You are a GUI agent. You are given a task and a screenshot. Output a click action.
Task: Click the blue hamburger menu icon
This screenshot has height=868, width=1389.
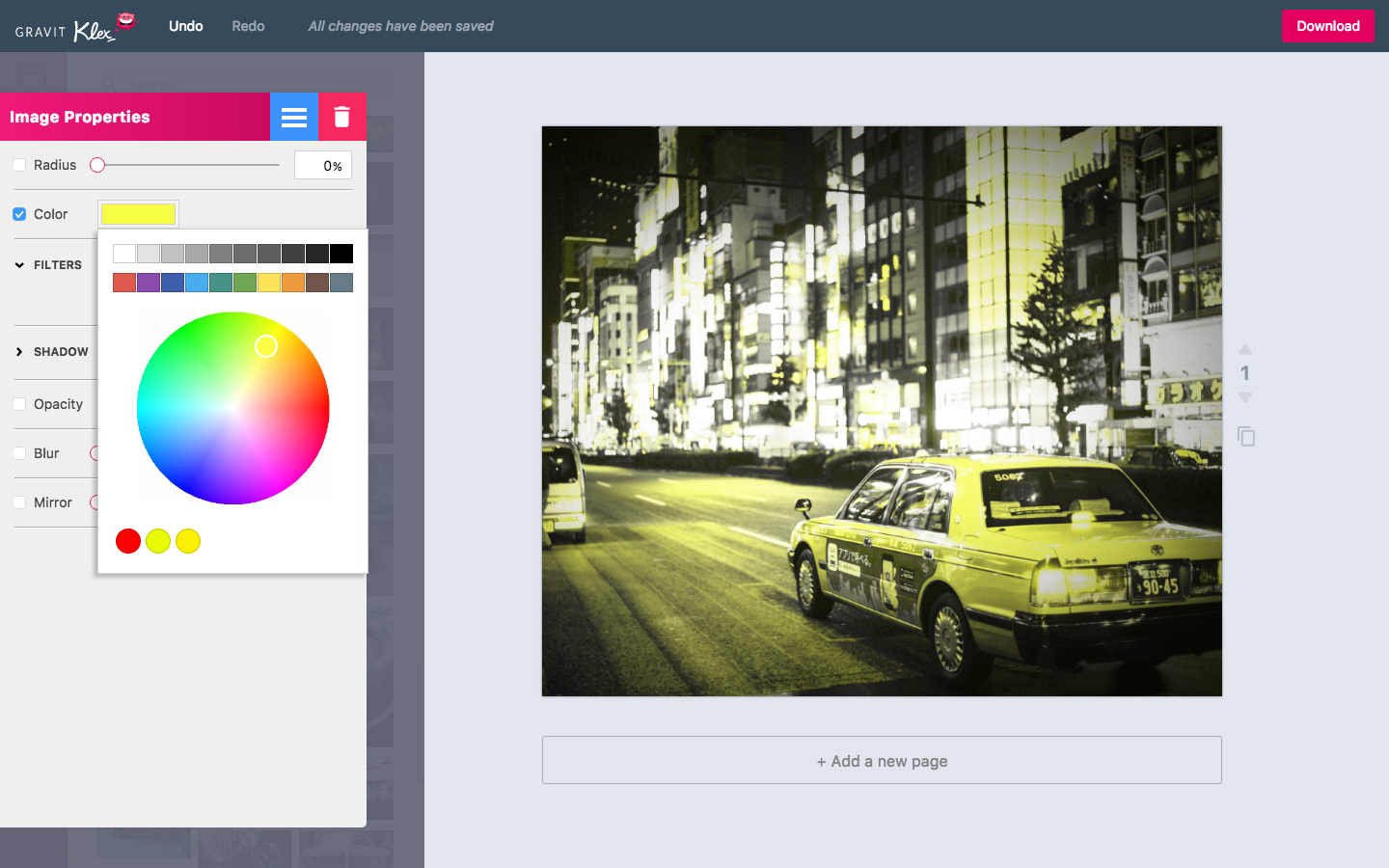(x=293, y=117)
